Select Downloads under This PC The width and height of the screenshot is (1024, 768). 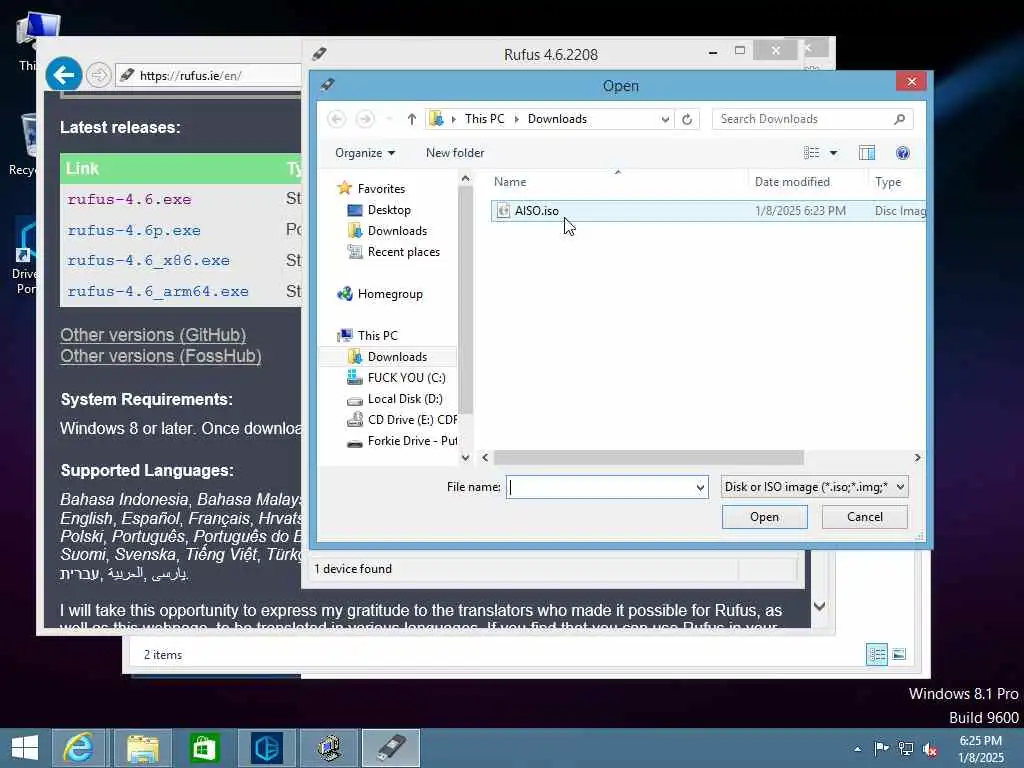[x=396, y=357]
